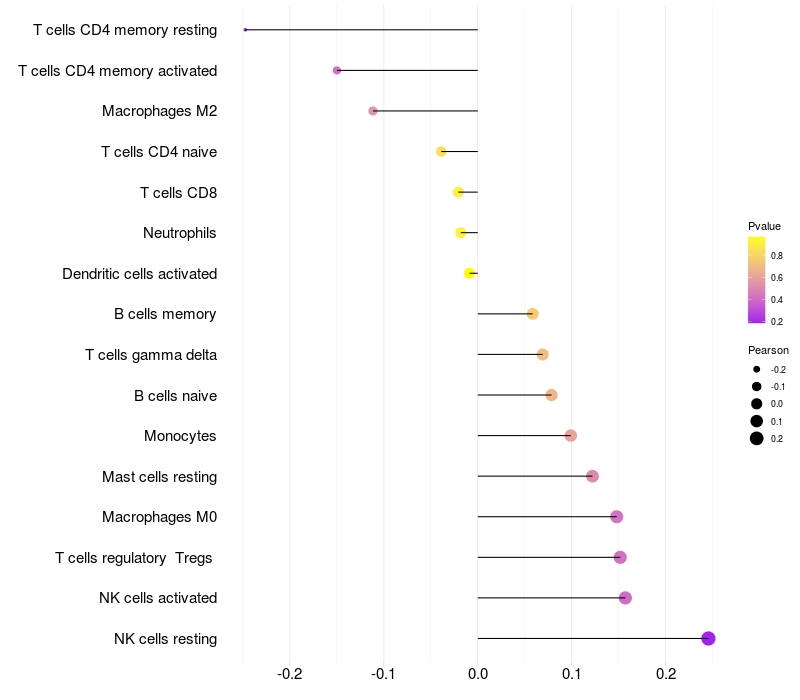800x700 pixels.
Task: Click the Pearson -0.2 legend circle
Action: tap(757, 370)
